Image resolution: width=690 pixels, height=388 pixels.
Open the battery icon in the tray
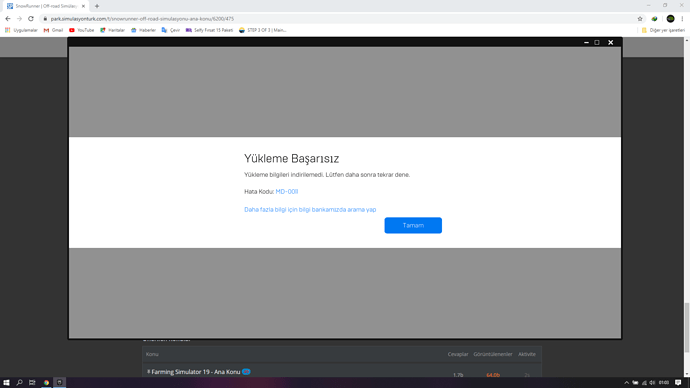coord(635,383)
